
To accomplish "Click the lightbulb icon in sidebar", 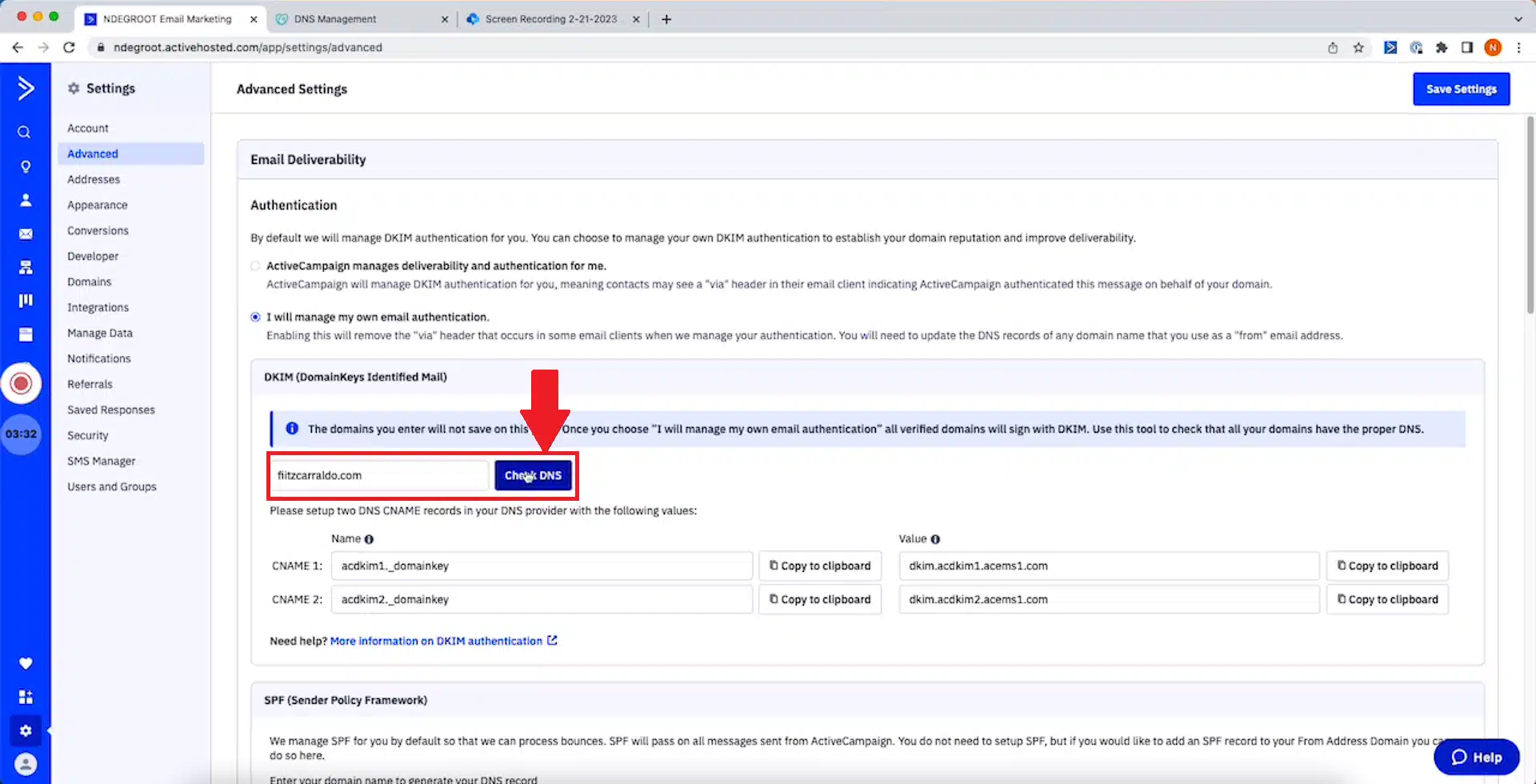I will 26,166.
